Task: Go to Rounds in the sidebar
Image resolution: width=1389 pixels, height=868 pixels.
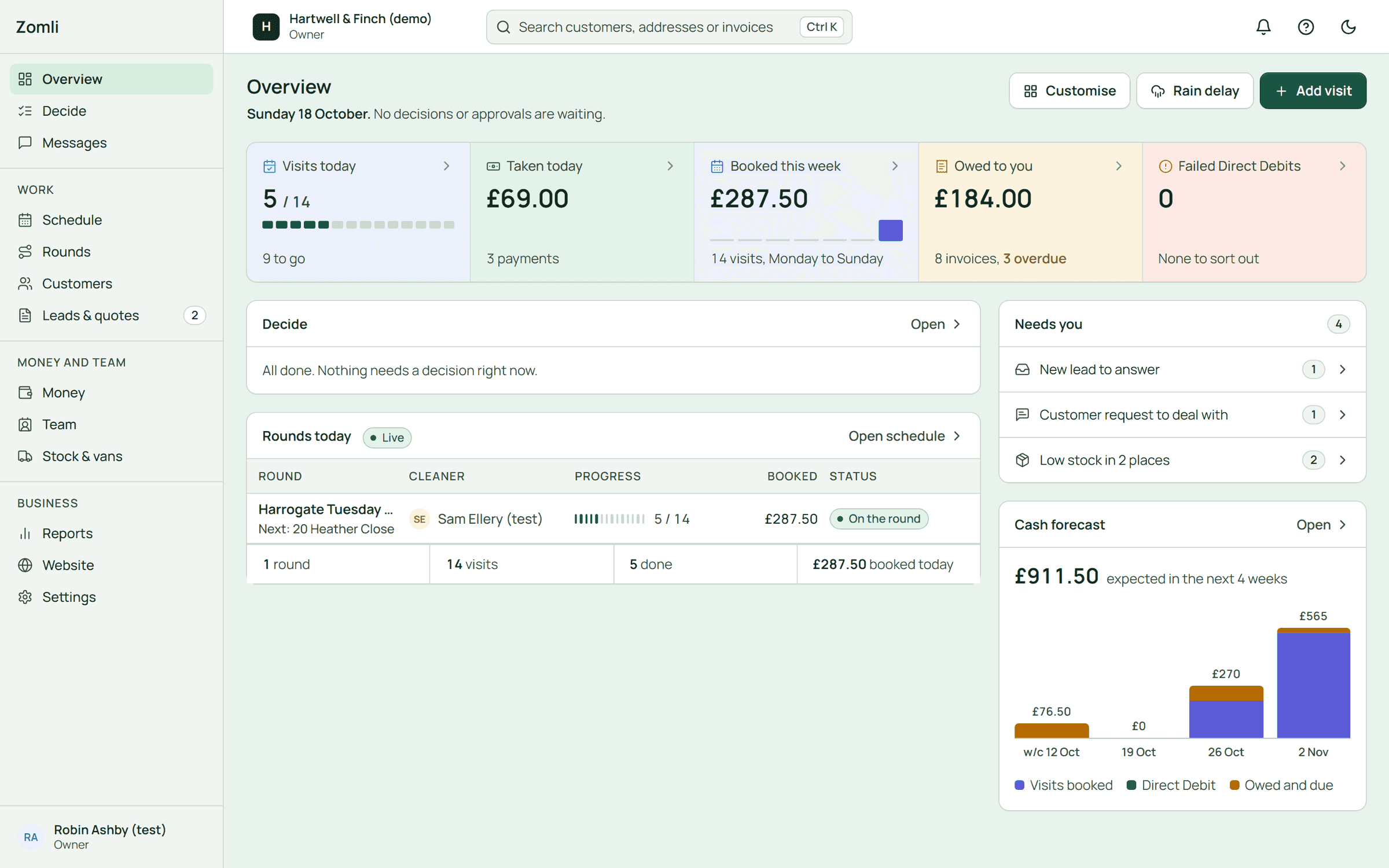Action: point(111,252)
